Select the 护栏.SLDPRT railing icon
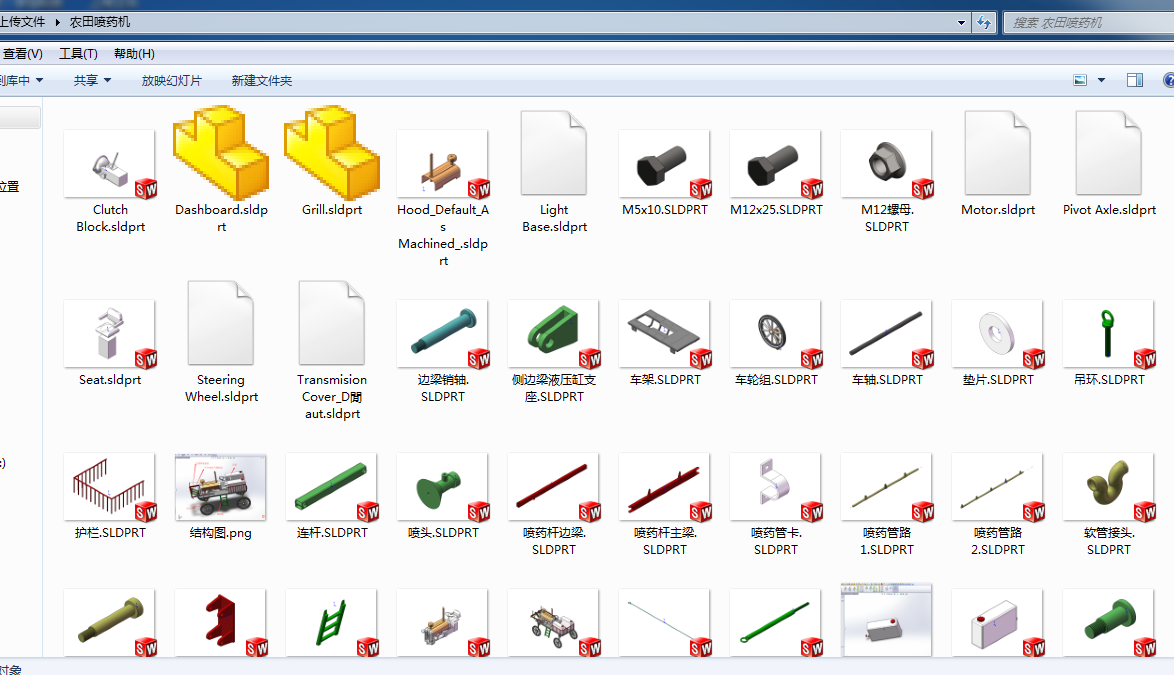This screenshot has height=675, width=1174. [x=110, y=486]
